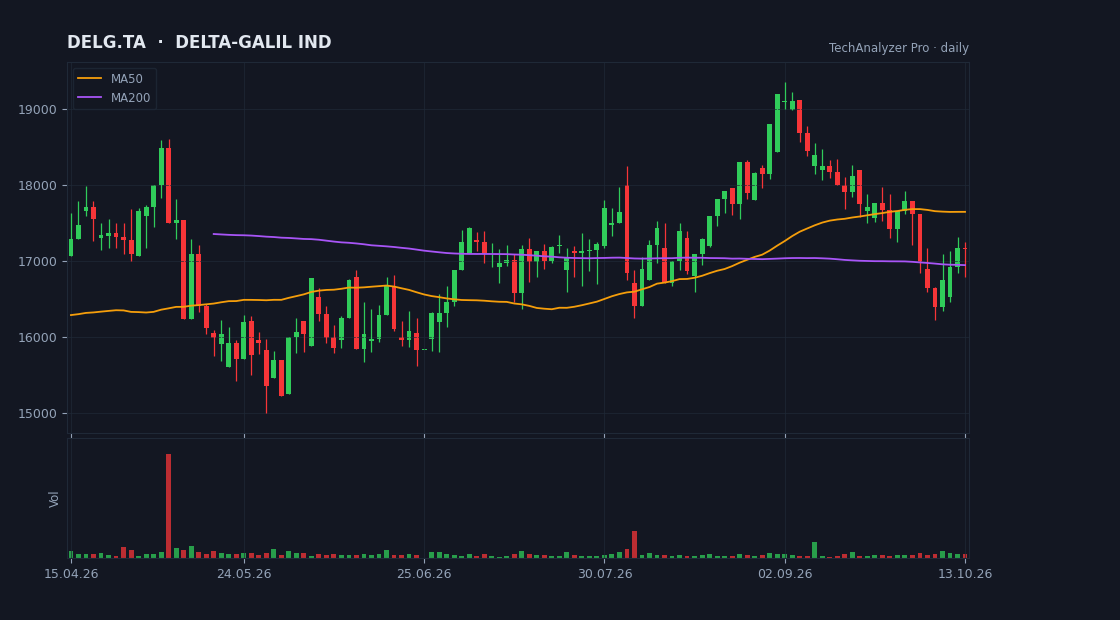The image size is (1120, 620).
Task: Click the 25.06.26 date axis label
Action: (x=424, y=574)
